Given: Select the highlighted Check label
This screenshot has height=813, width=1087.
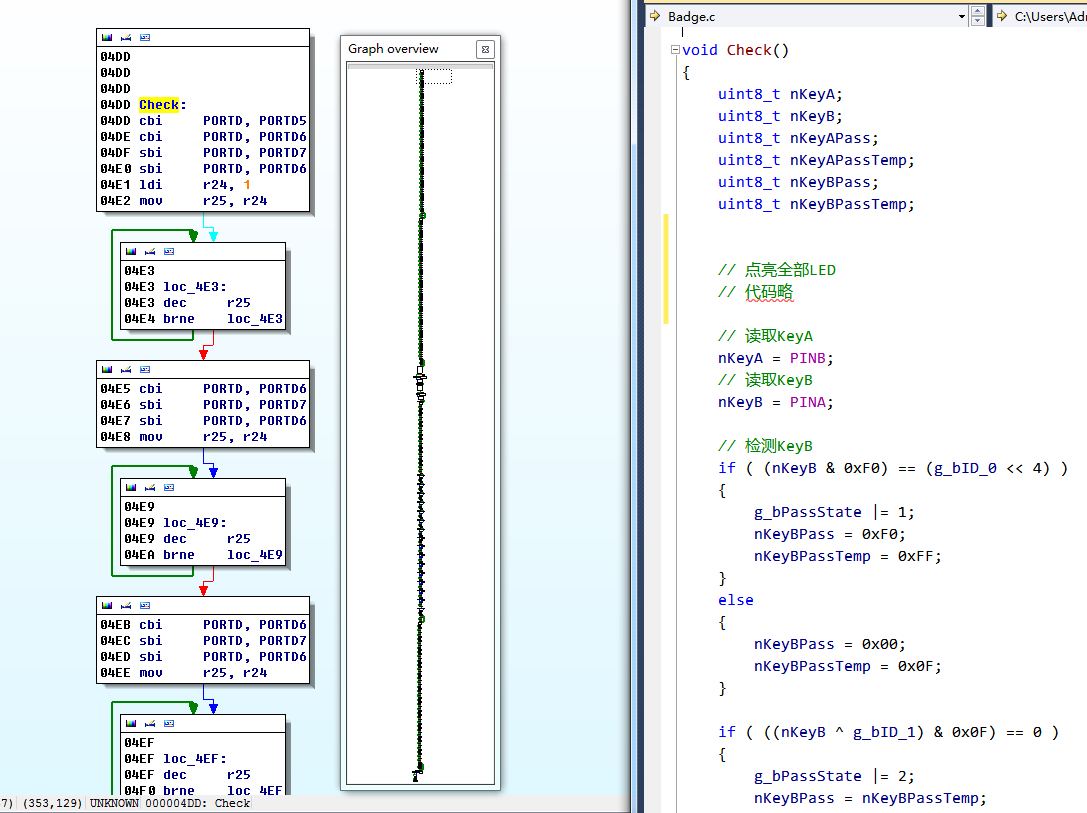Looking at the screenshot, I should click(x=158, y=105).
